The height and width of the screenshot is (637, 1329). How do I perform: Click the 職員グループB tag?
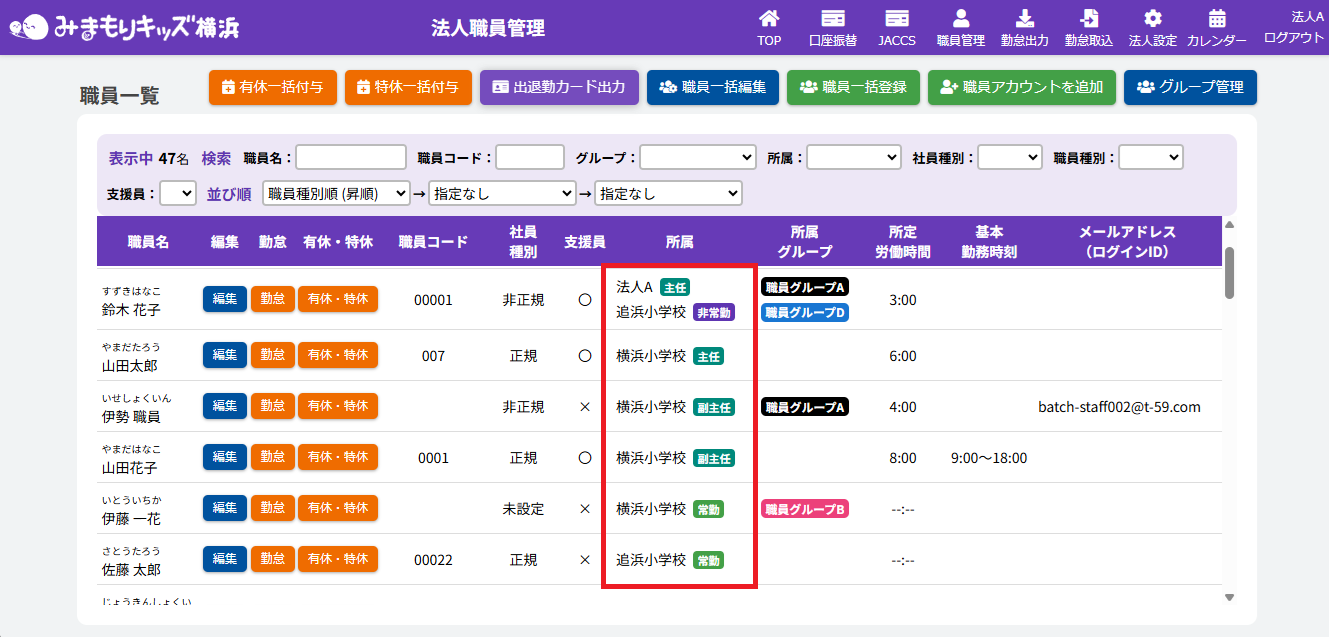[x=805, y=509]
